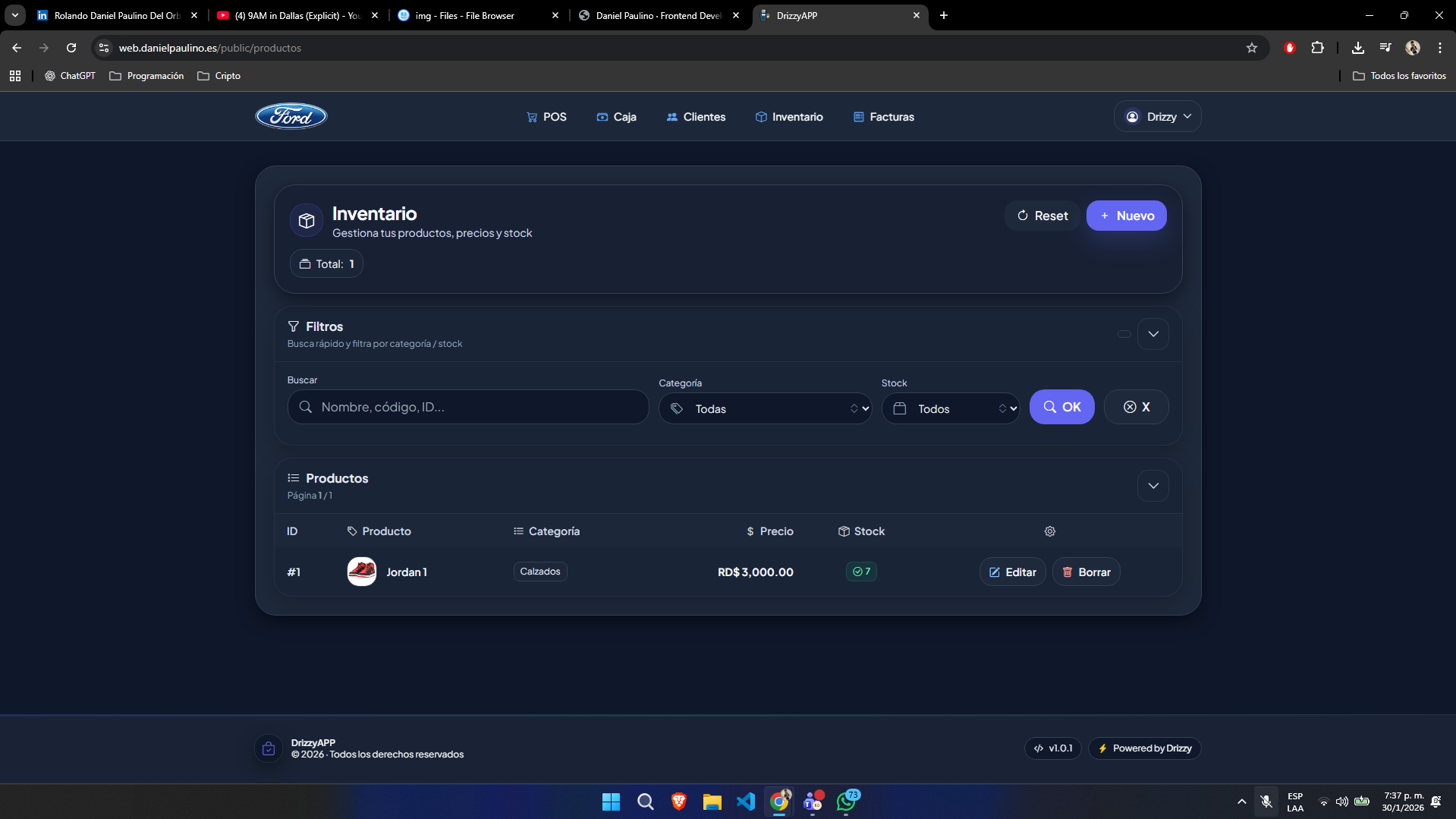The height and width of the screenshot is (819, 1456).
Task: Collapse the Filtros section chevron
Action: click(1153, 334)
